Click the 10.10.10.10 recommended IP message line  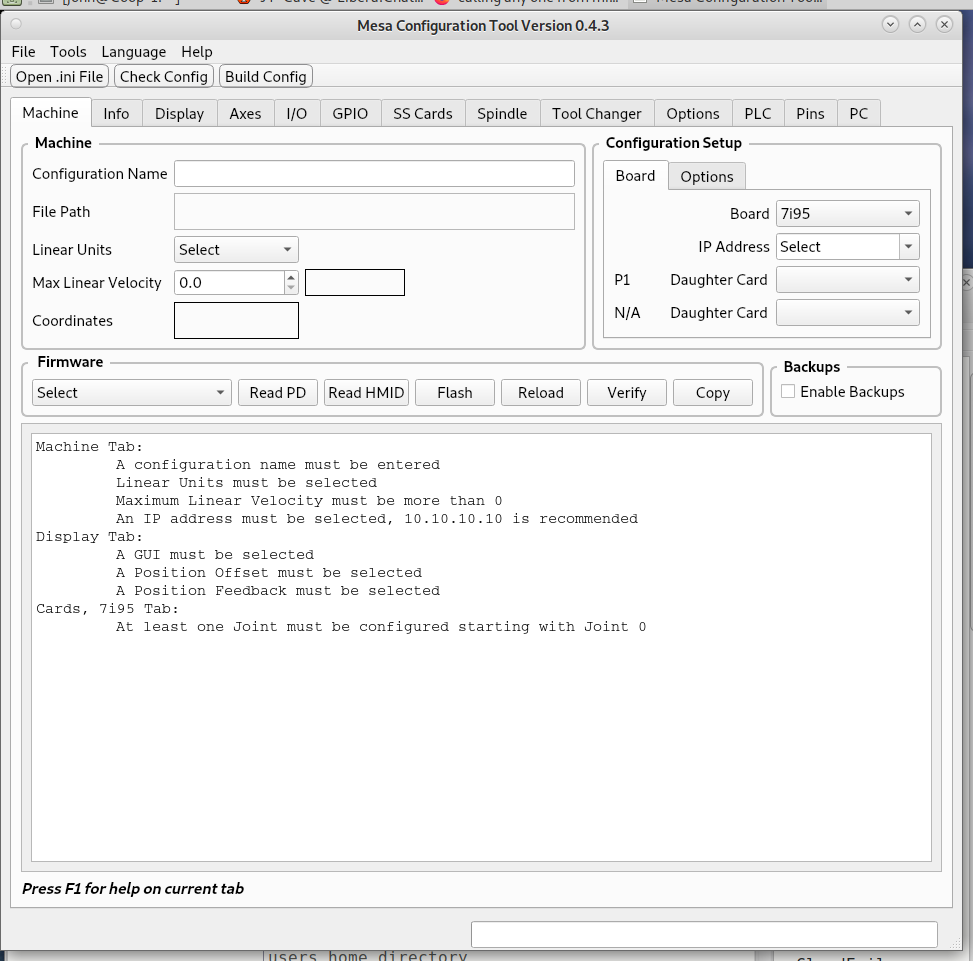point(377,519)
